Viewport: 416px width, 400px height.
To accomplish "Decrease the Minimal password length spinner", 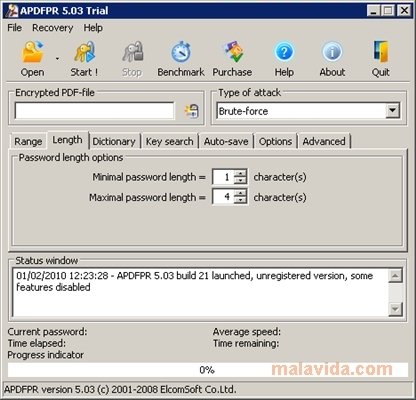I will [240, 180].
